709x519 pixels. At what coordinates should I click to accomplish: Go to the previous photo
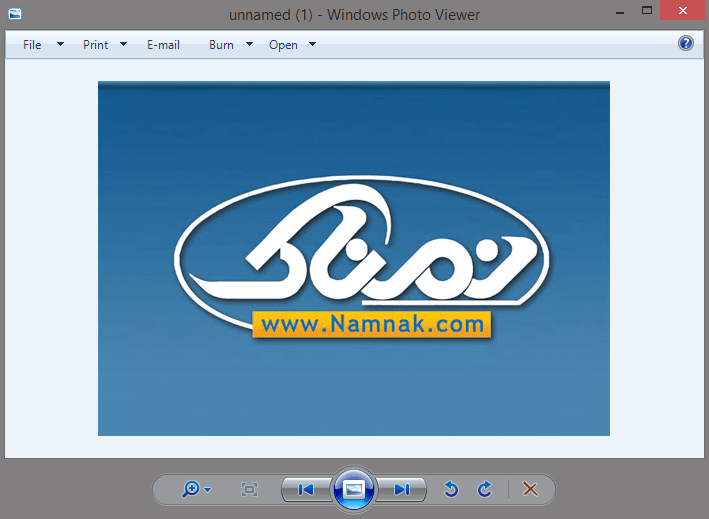pos(306,489)
